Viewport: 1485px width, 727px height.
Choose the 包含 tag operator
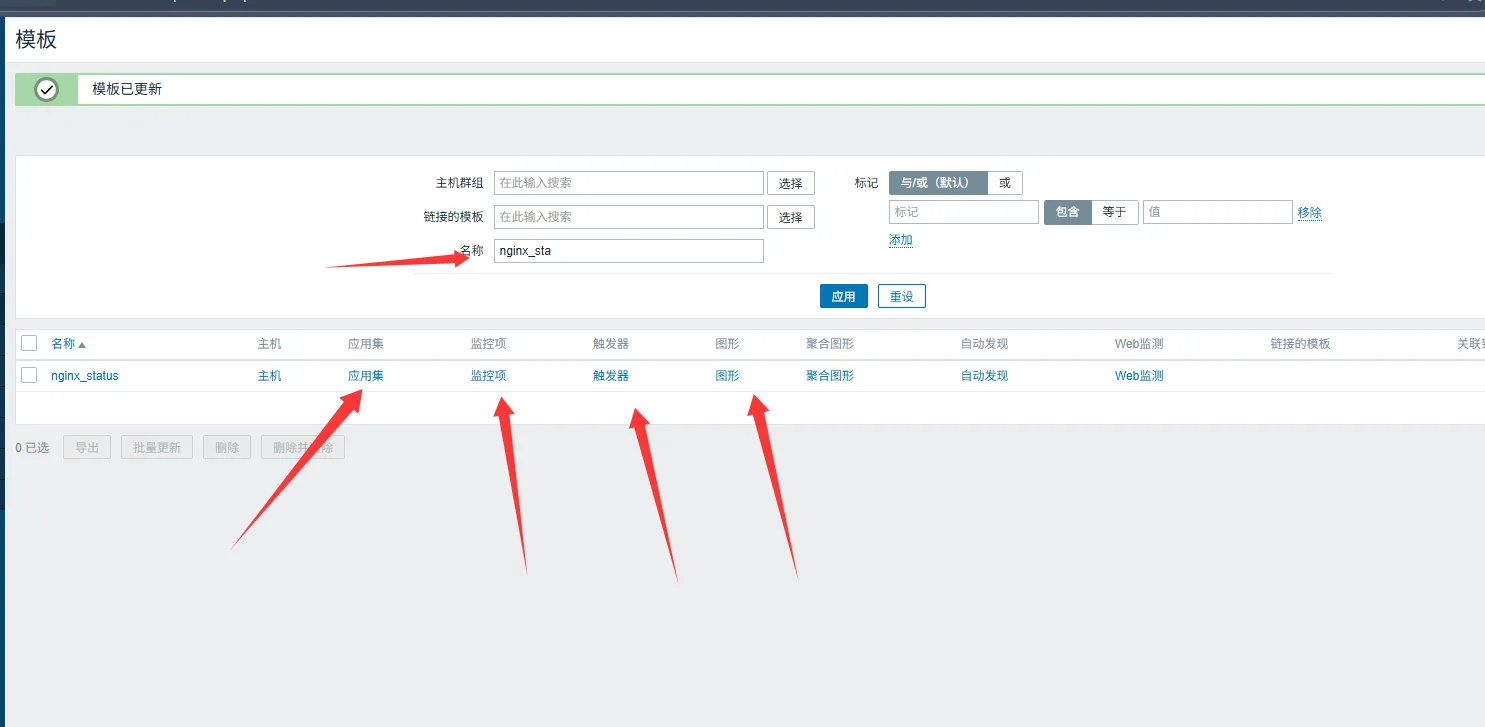[1067, 212]
